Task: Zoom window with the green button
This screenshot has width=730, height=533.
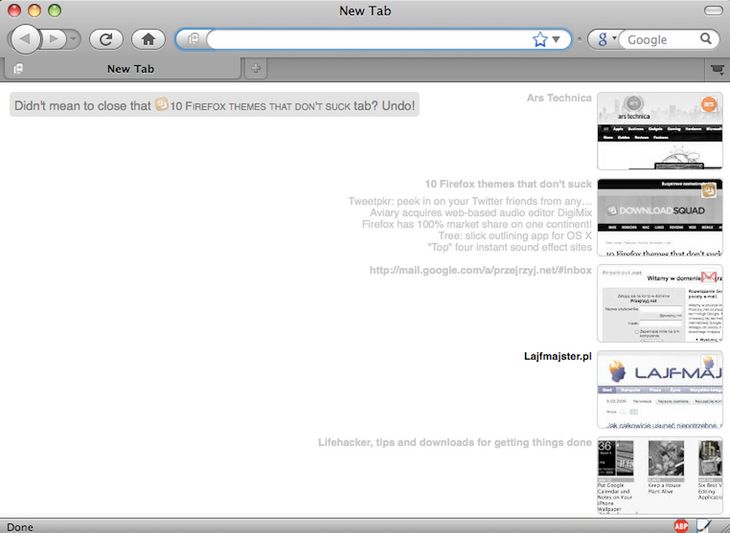Action: [x=54, y=10]
